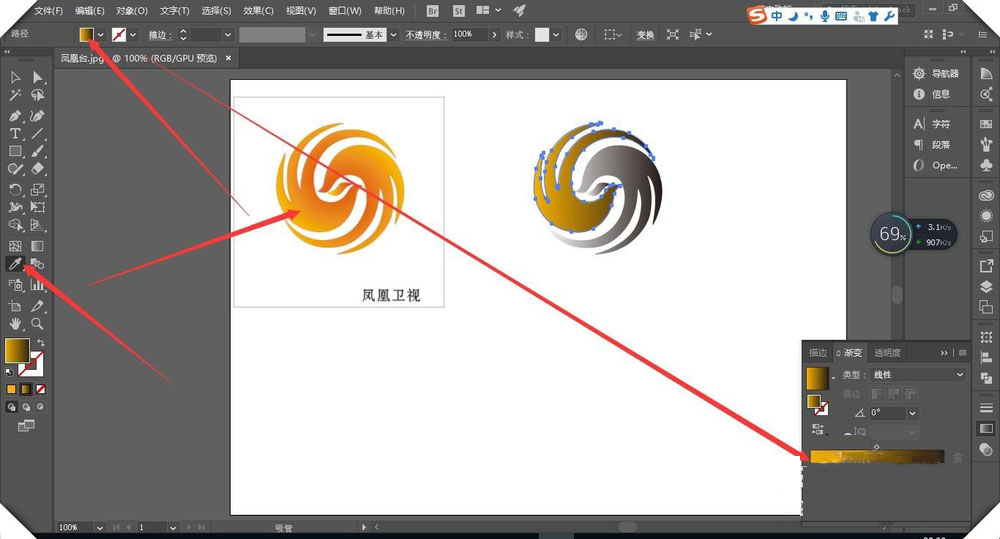Open the 样式 style dropdown
The height and width of the screenshot is (539, 1000).
tap(557, 35)
